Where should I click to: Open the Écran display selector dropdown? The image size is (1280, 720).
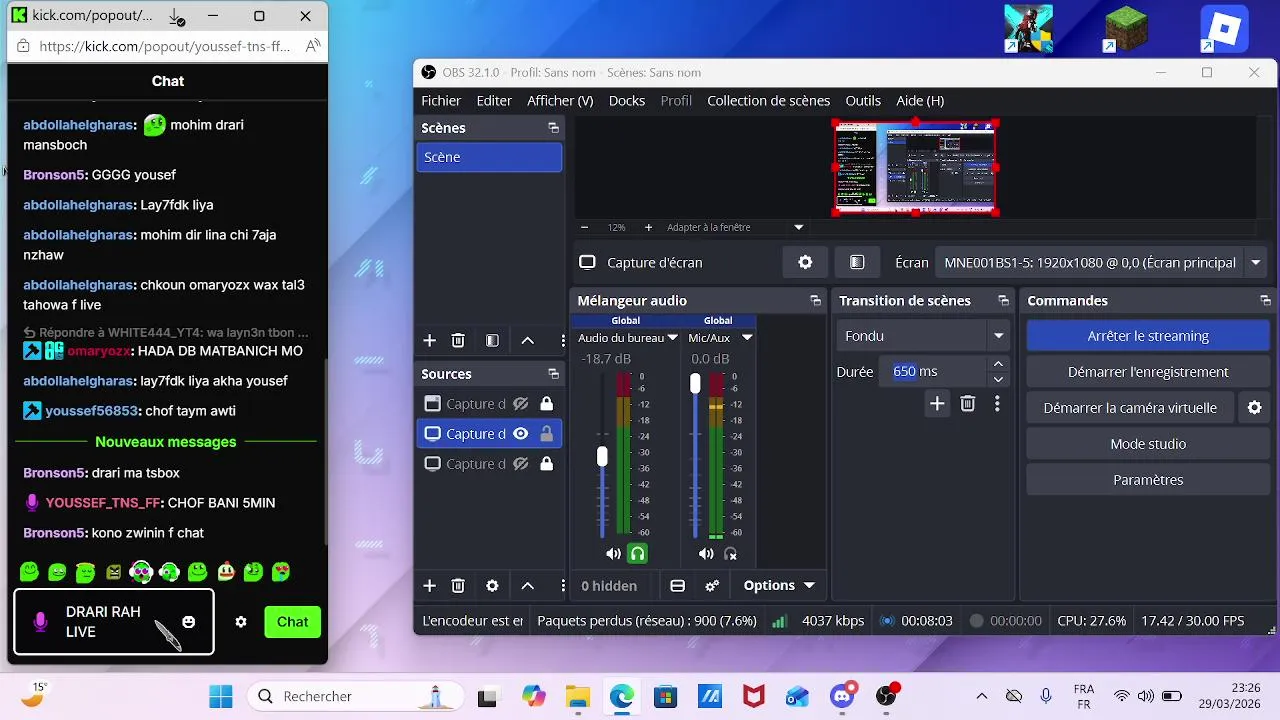click(x=1256, y=263)
